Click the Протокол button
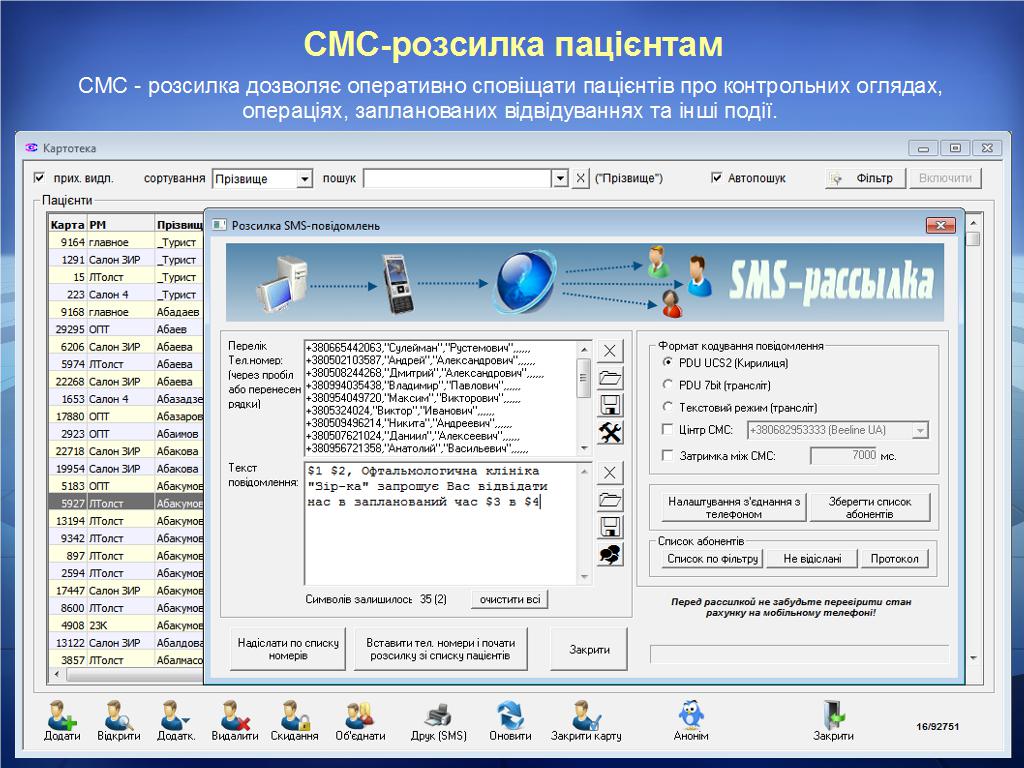This screenshot has width=1024, height=768. pyautogui.click(x=894, y=559)
